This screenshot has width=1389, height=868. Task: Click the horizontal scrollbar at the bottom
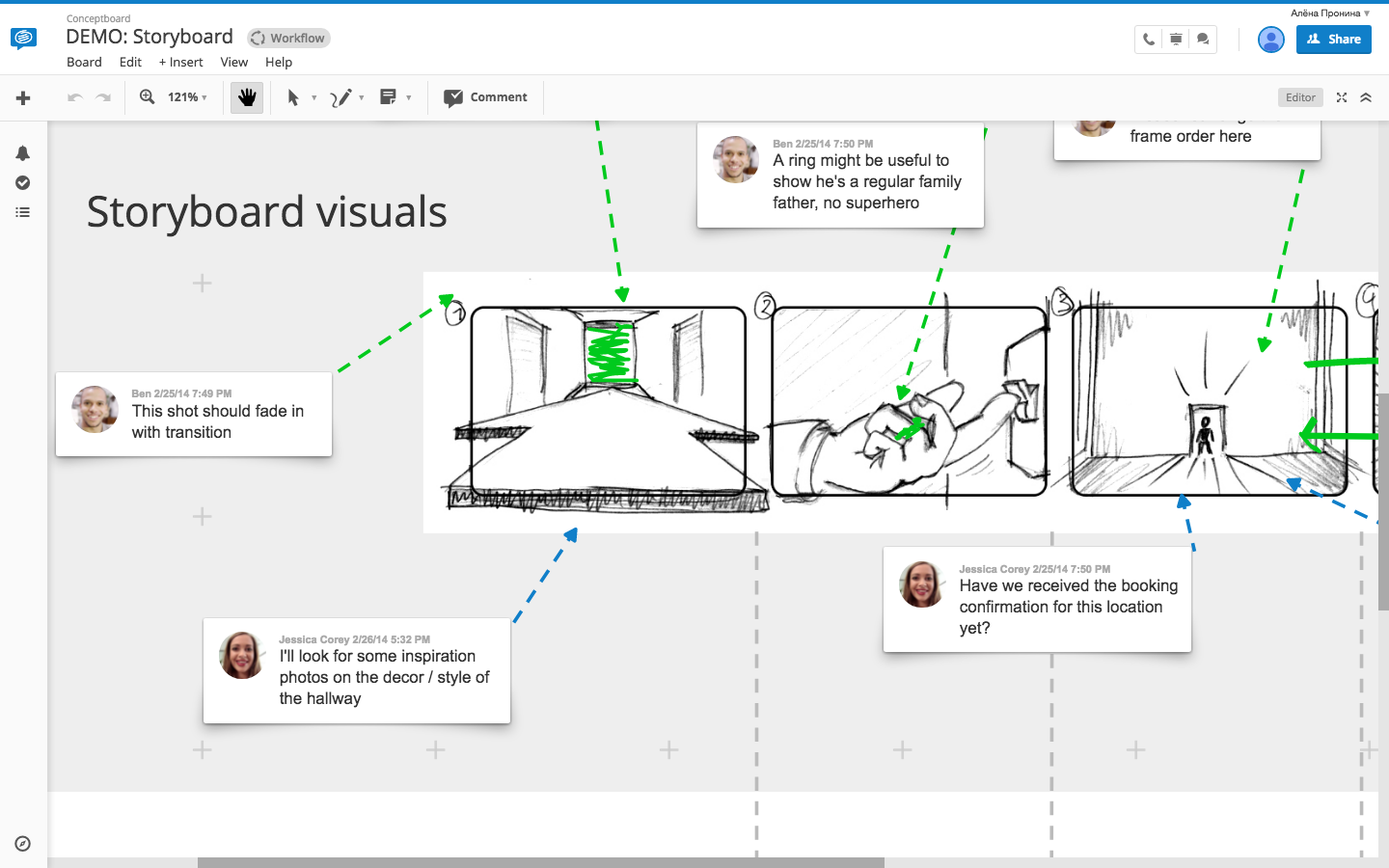point(540,862)
